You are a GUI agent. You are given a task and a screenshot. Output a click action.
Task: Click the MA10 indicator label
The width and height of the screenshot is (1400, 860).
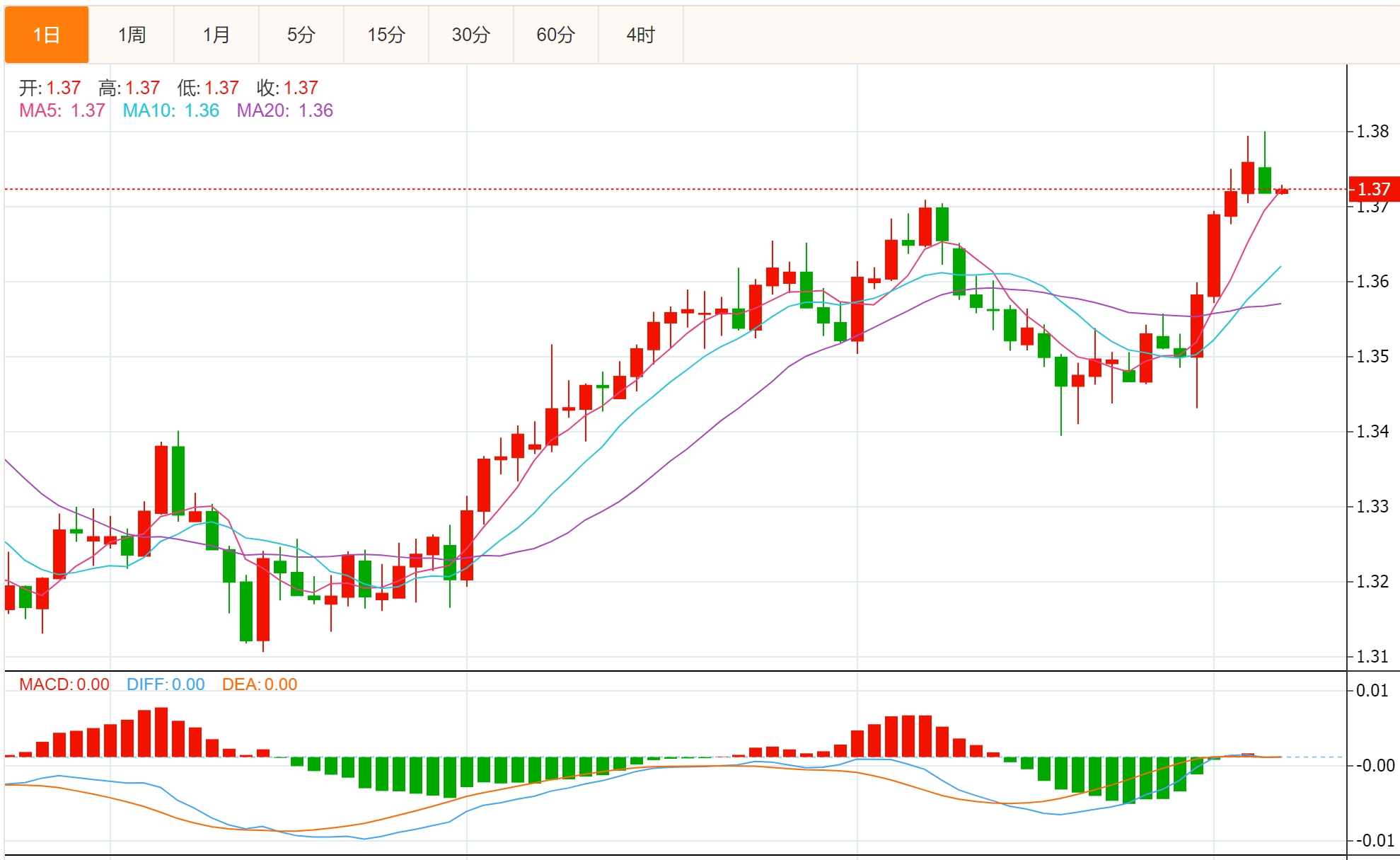(170, 110)
